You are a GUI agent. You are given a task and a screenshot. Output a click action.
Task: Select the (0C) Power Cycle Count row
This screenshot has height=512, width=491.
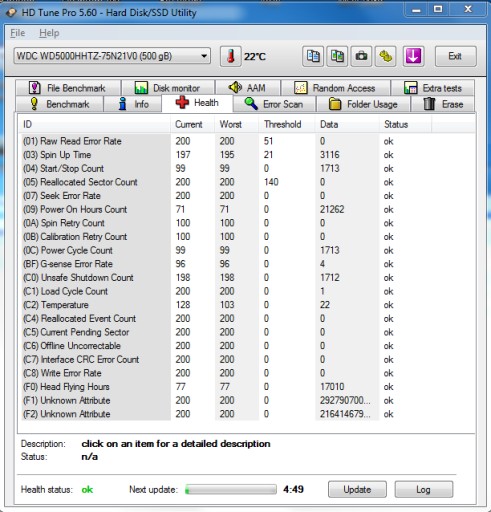[247, 250]
